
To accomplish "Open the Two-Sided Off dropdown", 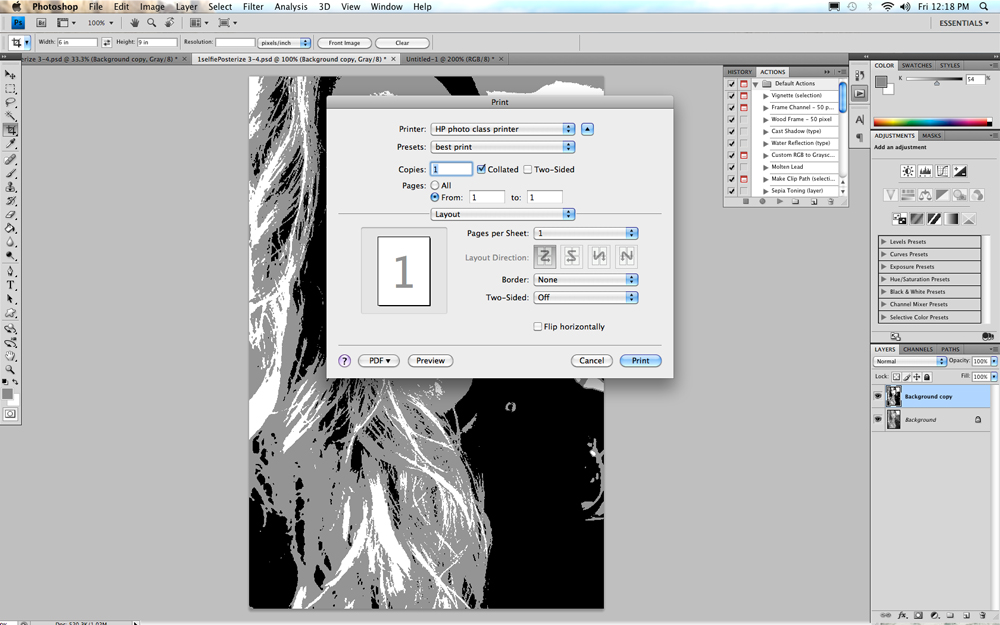I will [585, 297].
